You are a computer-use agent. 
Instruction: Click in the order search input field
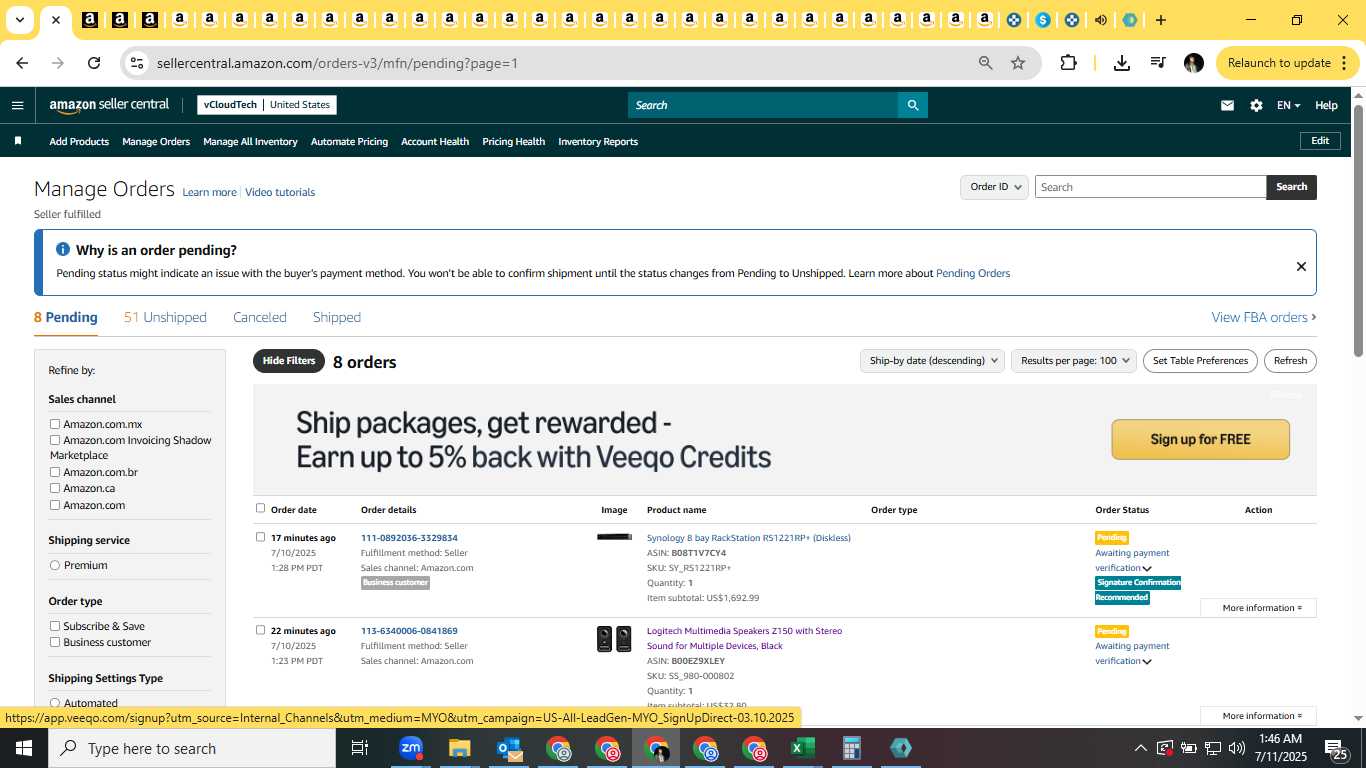click(1150, 187)
